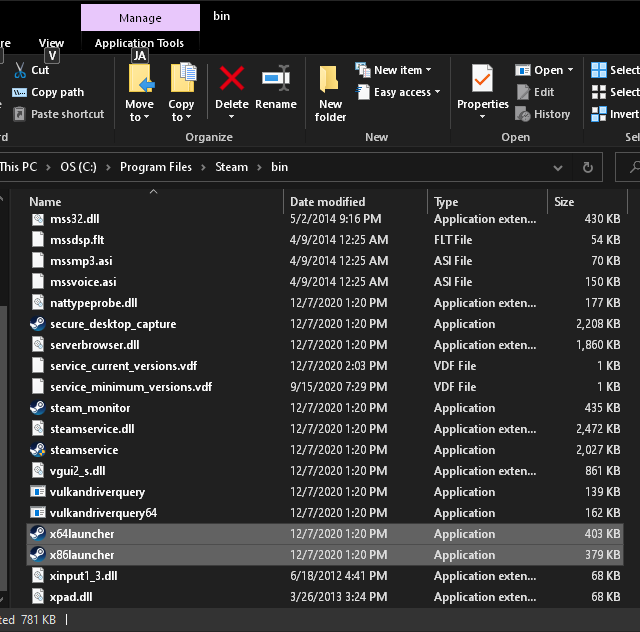Click the Paste shortcut icon
640x632 pixels.
point(19,114)
